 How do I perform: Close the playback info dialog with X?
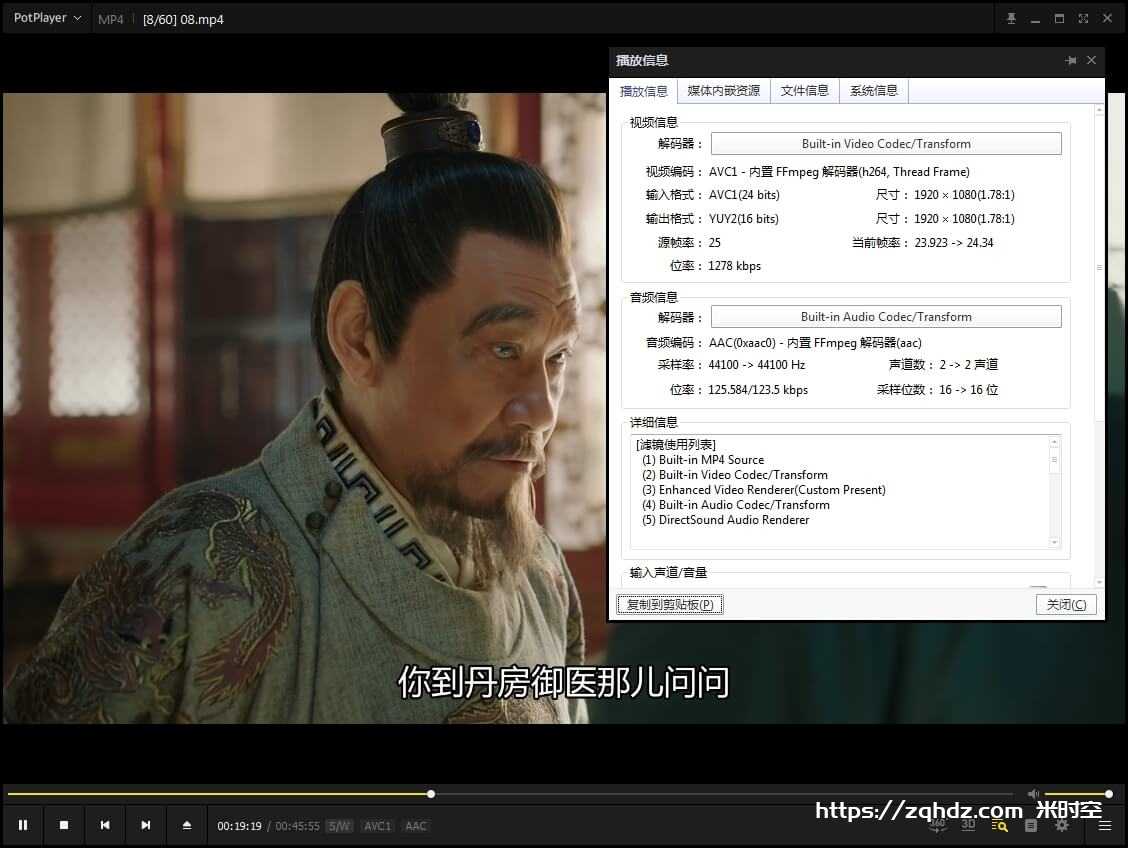coord(1091,60)
